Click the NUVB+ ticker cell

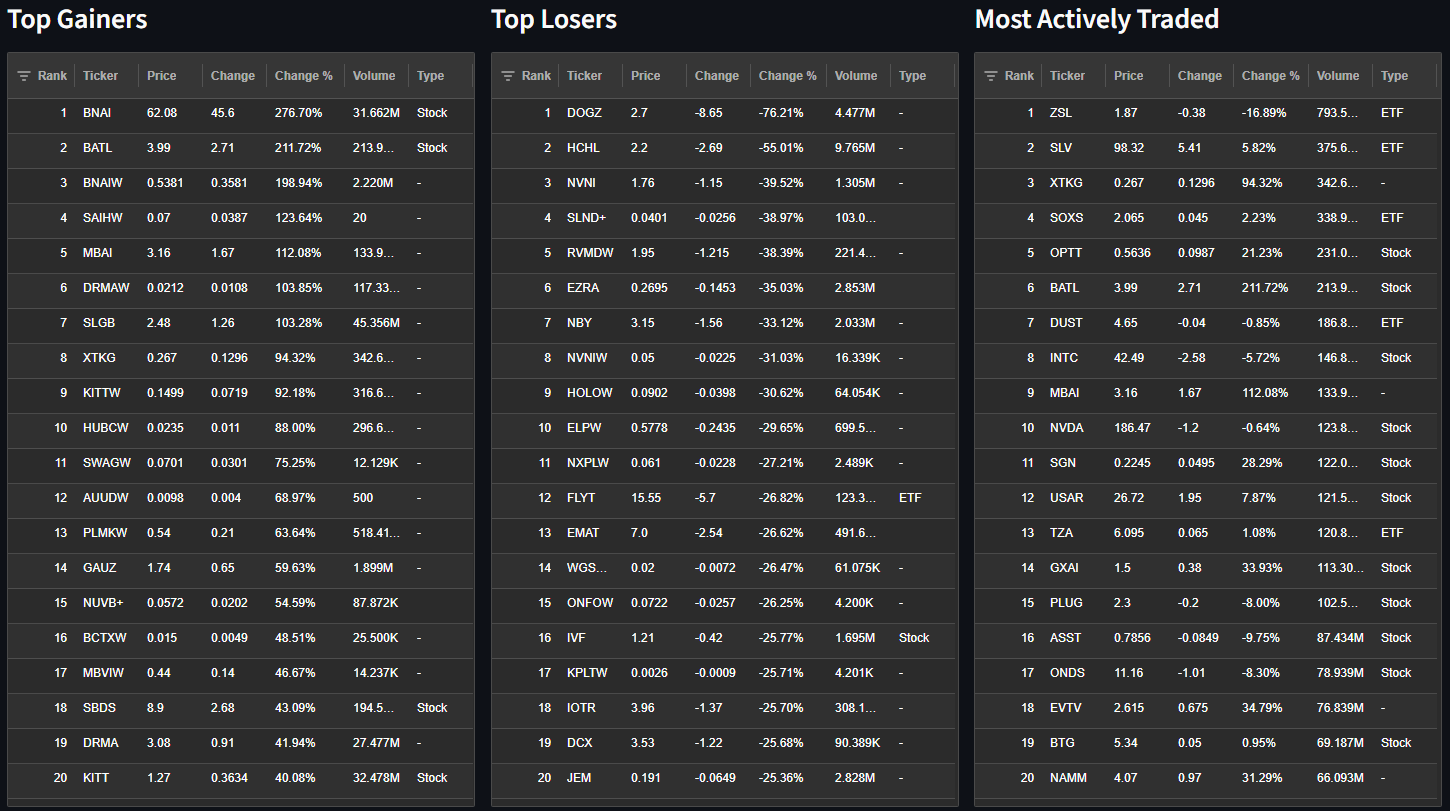point(104,603)
